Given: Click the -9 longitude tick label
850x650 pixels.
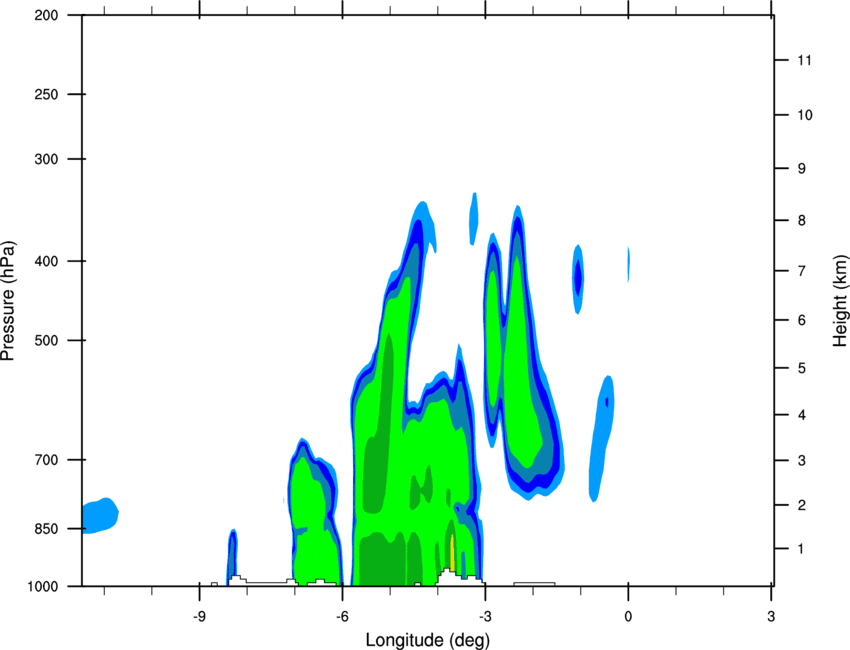Looking at the screenshot, I should pos(199,616).
